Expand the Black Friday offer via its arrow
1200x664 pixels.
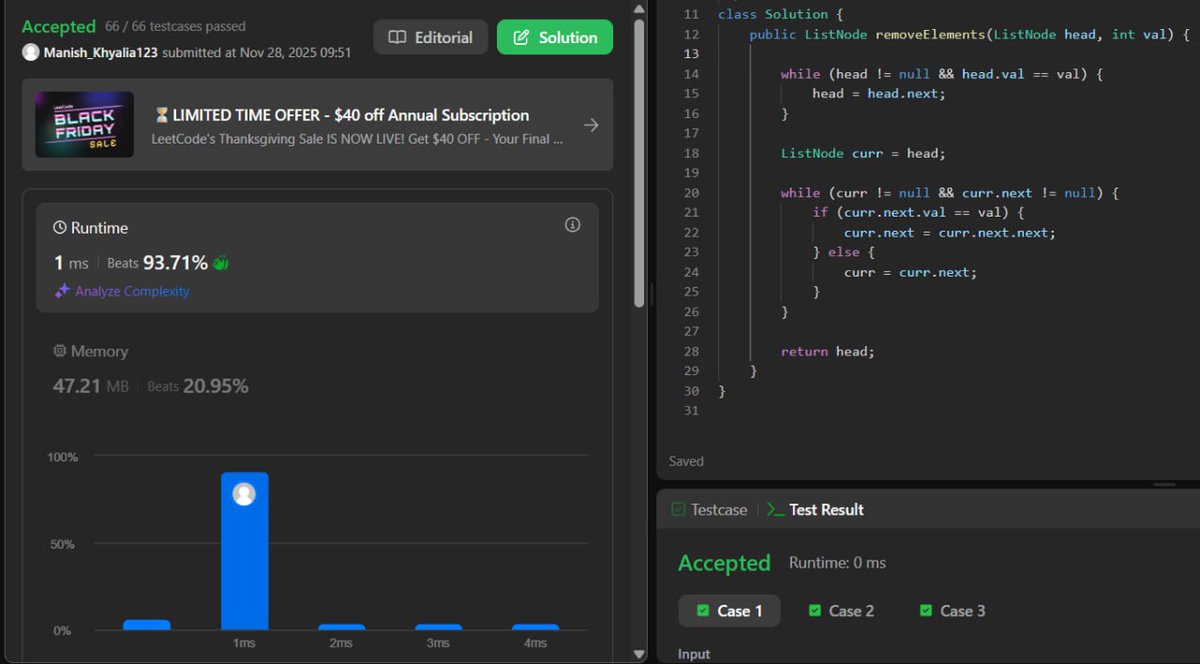pos(590,124)
